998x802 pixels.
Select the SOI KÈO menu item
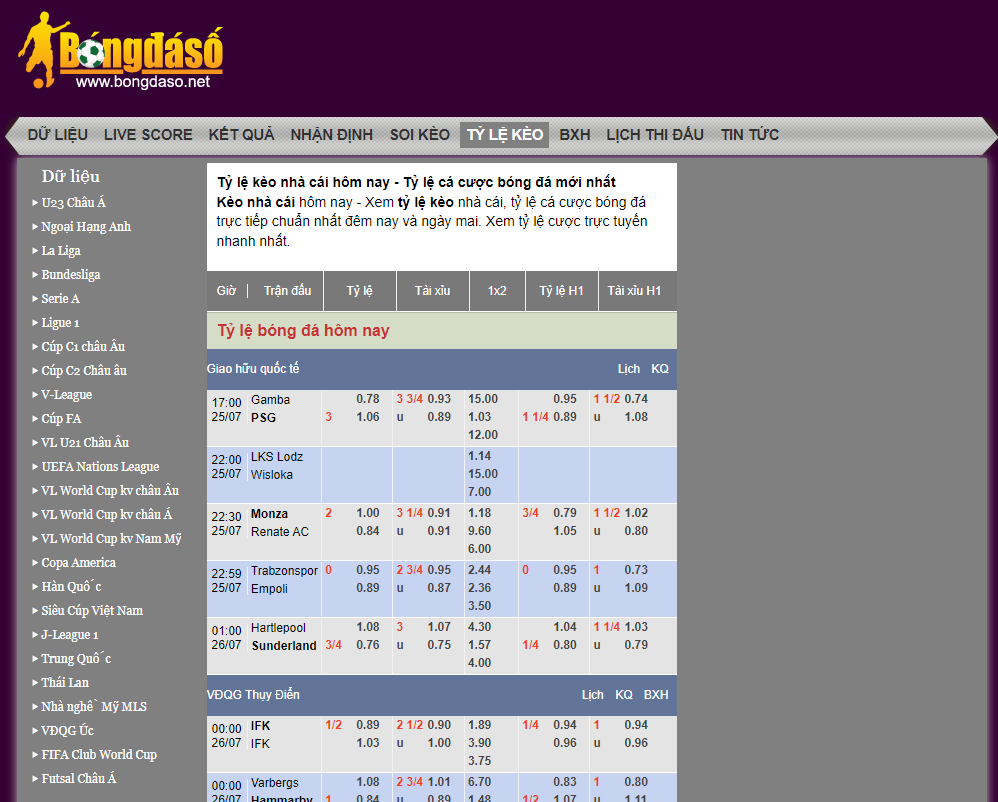[x=419, y=135]
